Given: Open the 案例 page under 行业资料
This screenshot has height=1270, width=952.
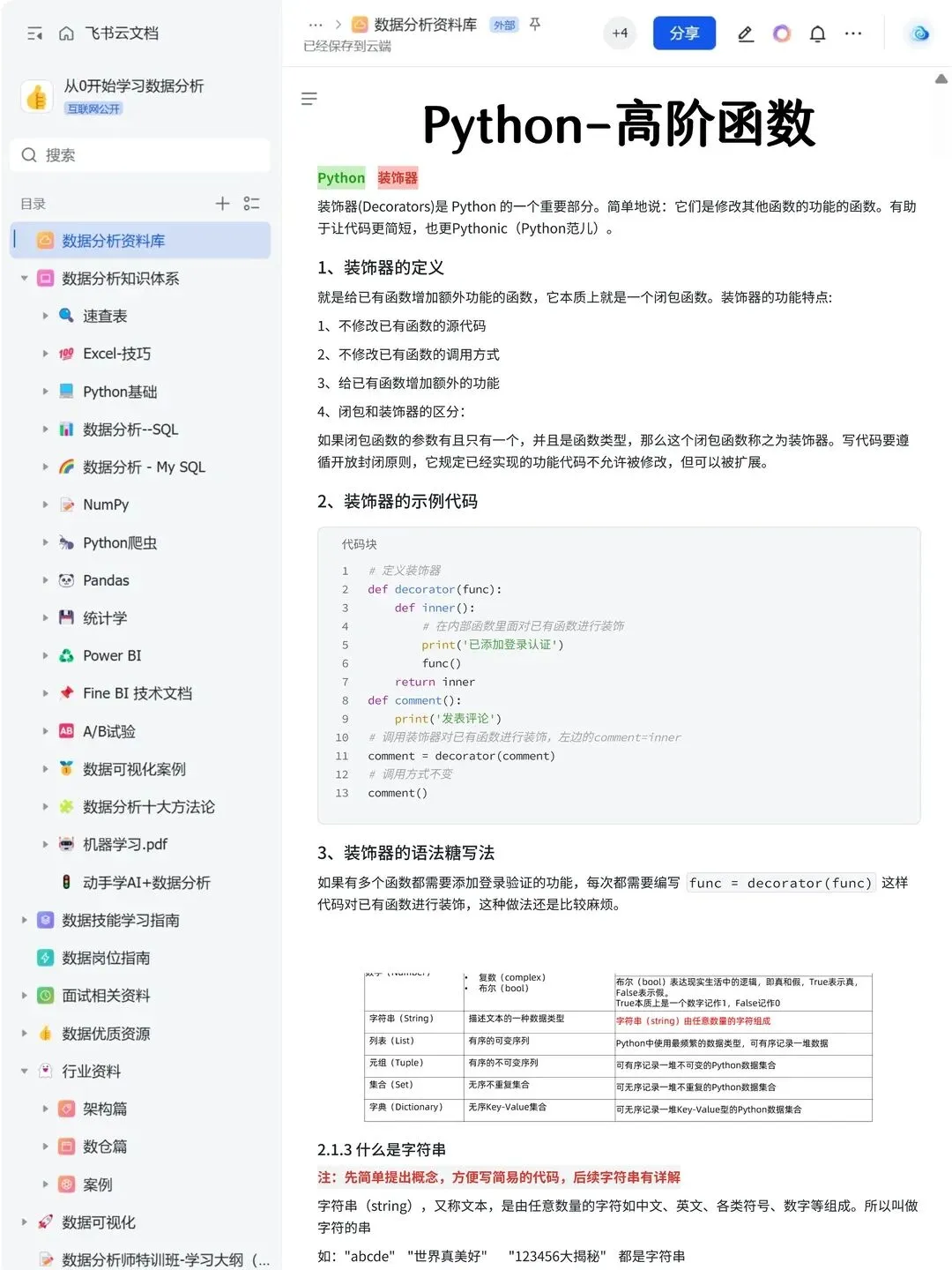Looking at the screenshot, I should (98, 1184).
